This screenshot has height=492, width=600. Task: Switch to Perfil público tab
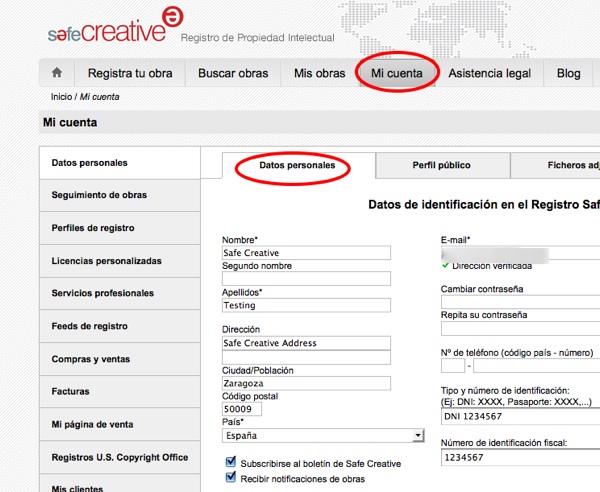tap(441, 165)
